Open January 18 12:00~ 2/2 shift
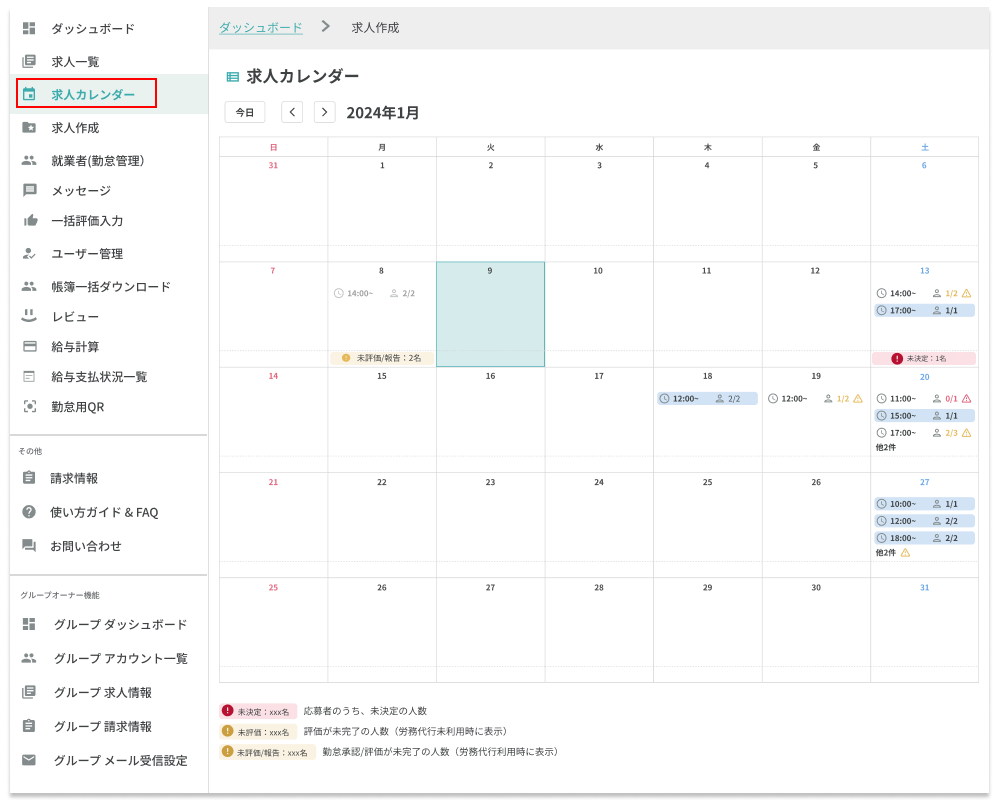1000x800 pixels. coord(707,399)
